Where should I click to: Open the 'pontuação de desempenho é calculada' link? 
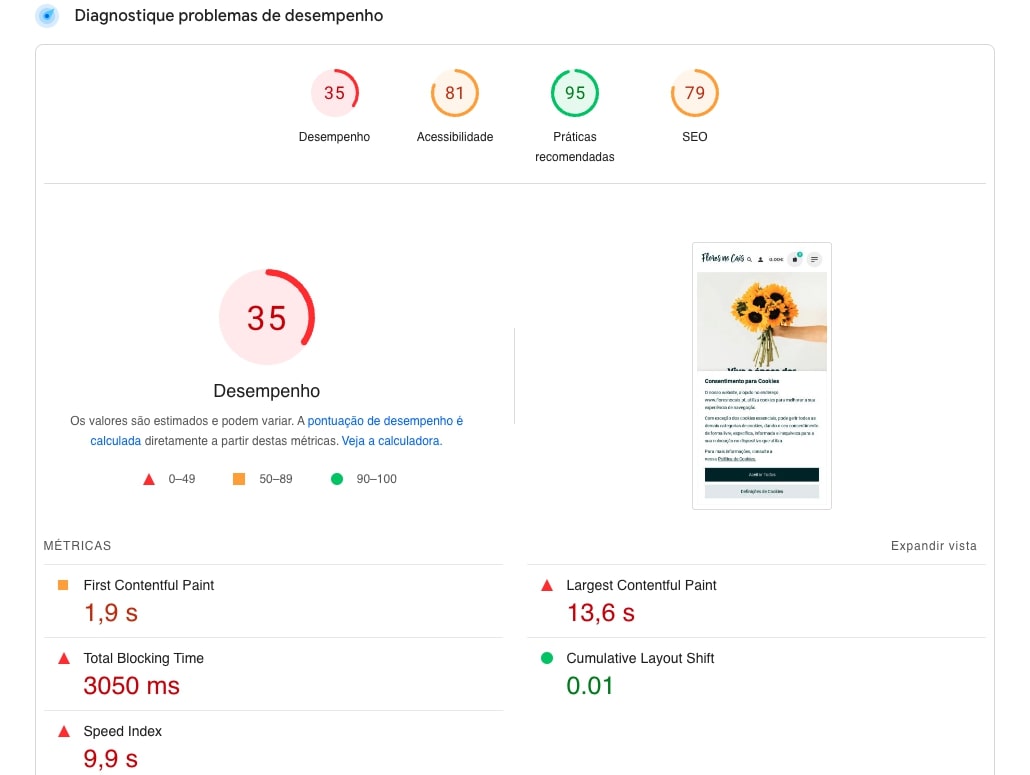385,421
